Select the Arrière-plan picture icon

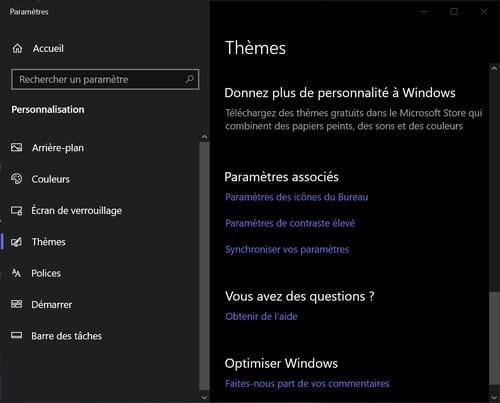pyautogui.click(x=16, y=147)
